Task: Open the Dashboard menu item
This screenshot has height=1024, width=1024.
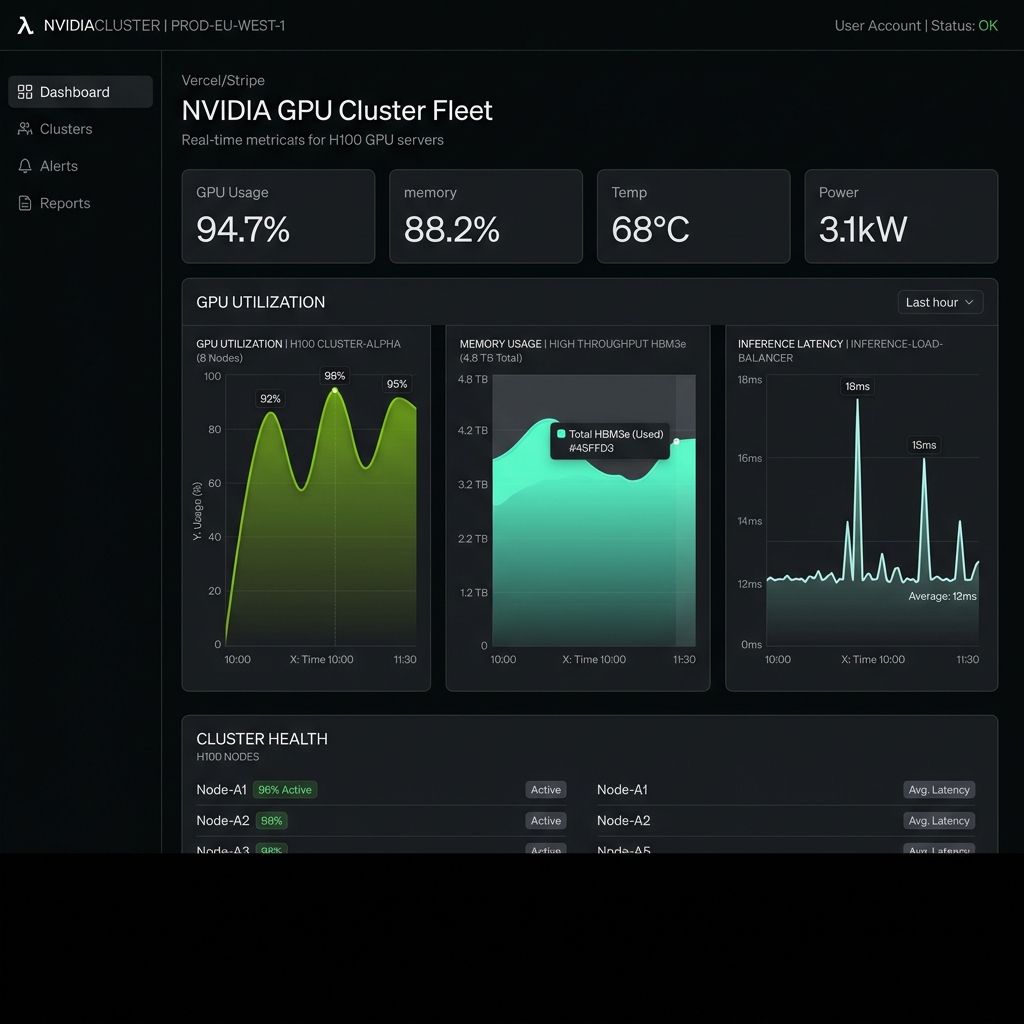Action: [80, 91]
